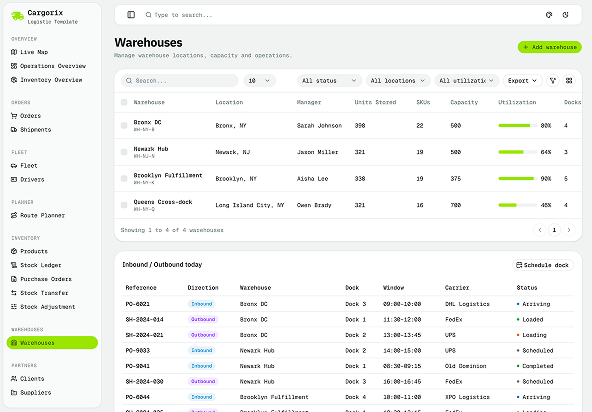Click the Add warehouse button

pos(549,47)
